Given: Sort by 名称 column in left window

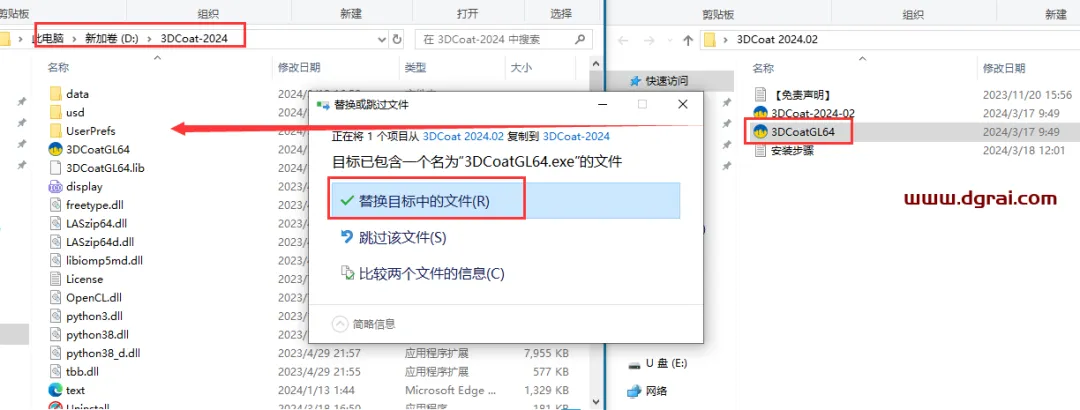Looking at the screenshot, I should (58, 68).
